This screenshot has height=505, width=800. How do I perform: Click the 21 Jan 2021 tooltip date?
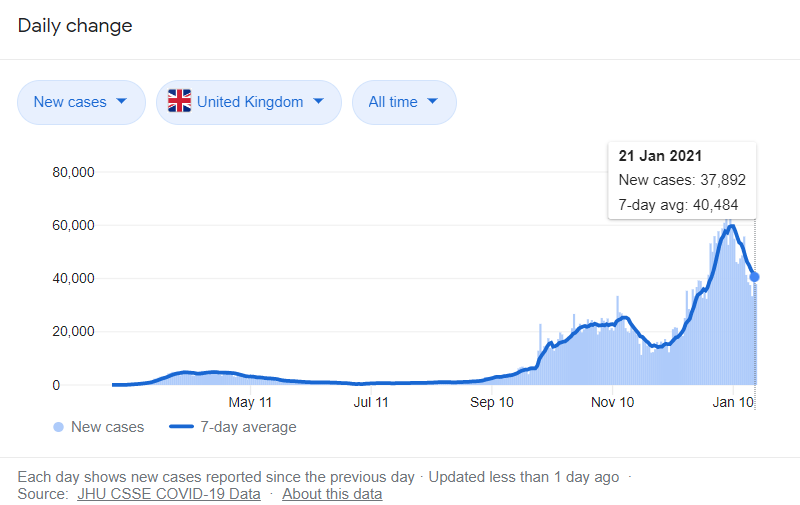coord(660,156)
